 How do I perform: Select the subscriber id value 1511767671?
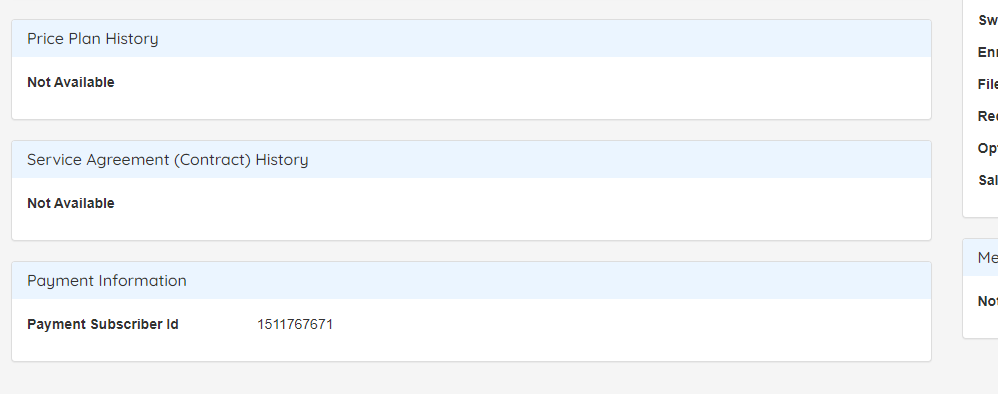point(295,325)
